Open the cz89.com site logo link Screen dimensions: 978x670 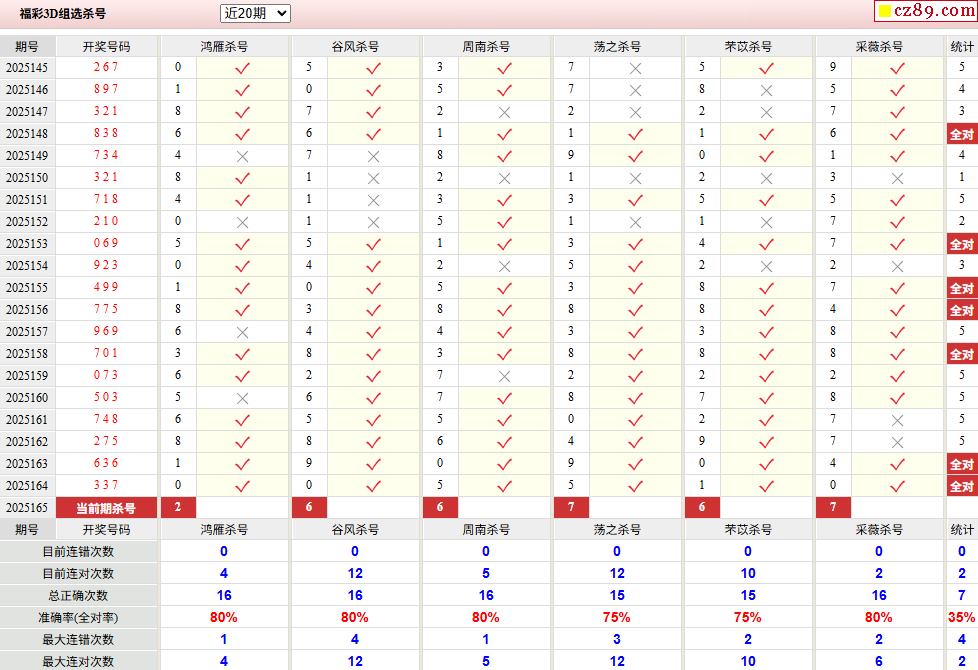tap(926, 11)
